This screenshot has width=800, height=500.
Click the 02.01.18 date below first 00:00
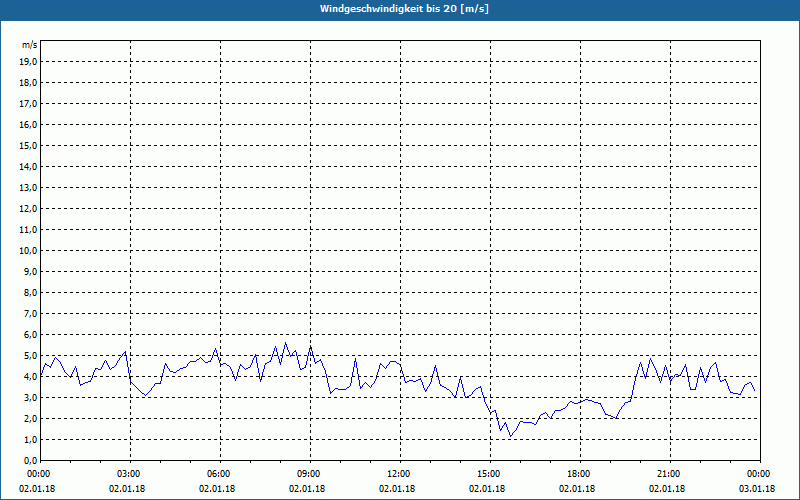click(37, 489)
